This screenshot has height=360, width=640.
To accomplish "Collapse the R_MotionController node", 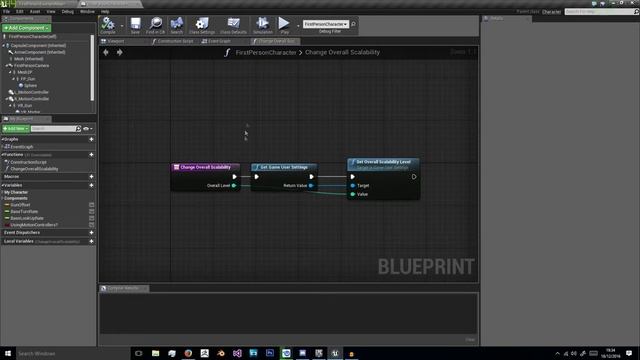I will click(7, 99).
